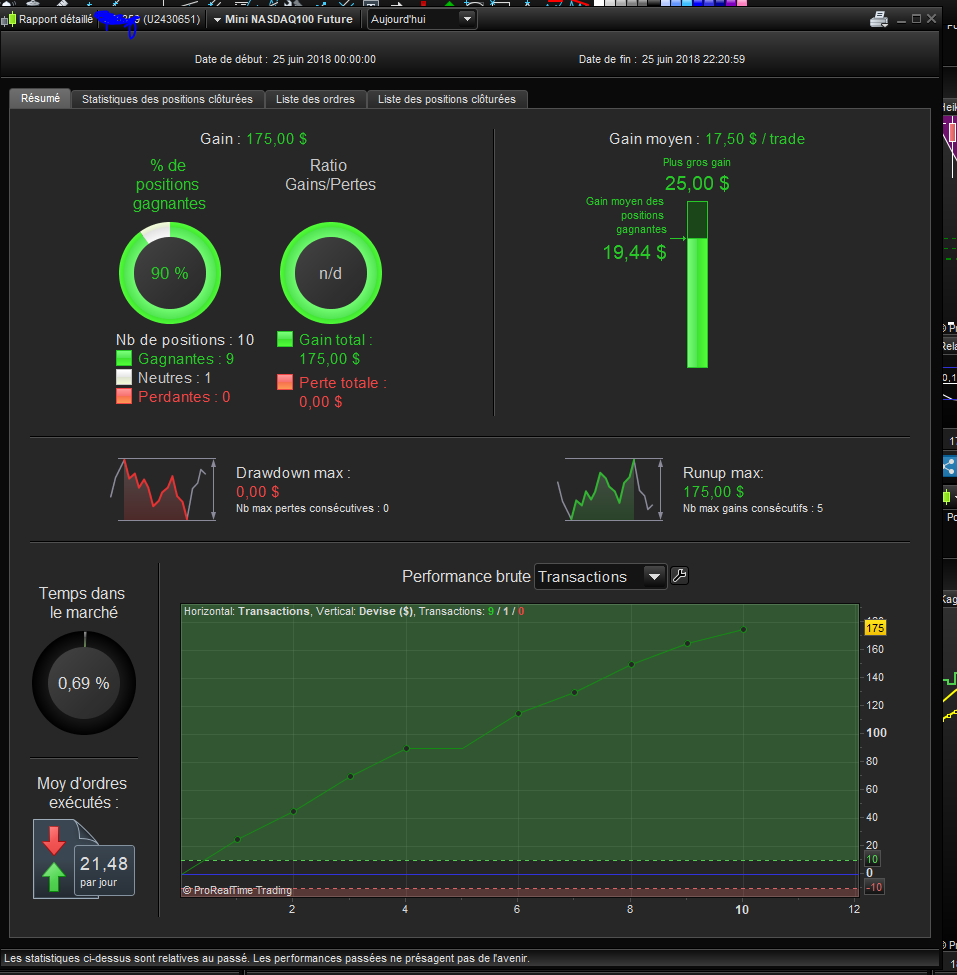Open the Liste des ordres tab
This screenshot has width=957, height=975.
coord(315,99)
